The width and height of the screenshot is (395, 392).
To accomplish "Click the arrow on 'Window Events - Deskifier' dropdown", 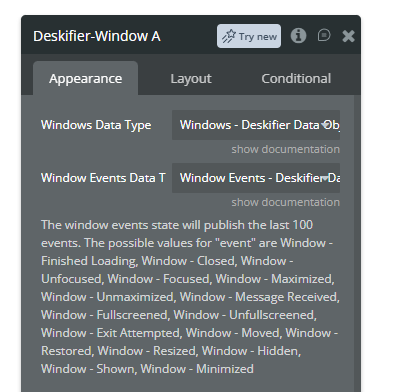I will tap(325, 178).
